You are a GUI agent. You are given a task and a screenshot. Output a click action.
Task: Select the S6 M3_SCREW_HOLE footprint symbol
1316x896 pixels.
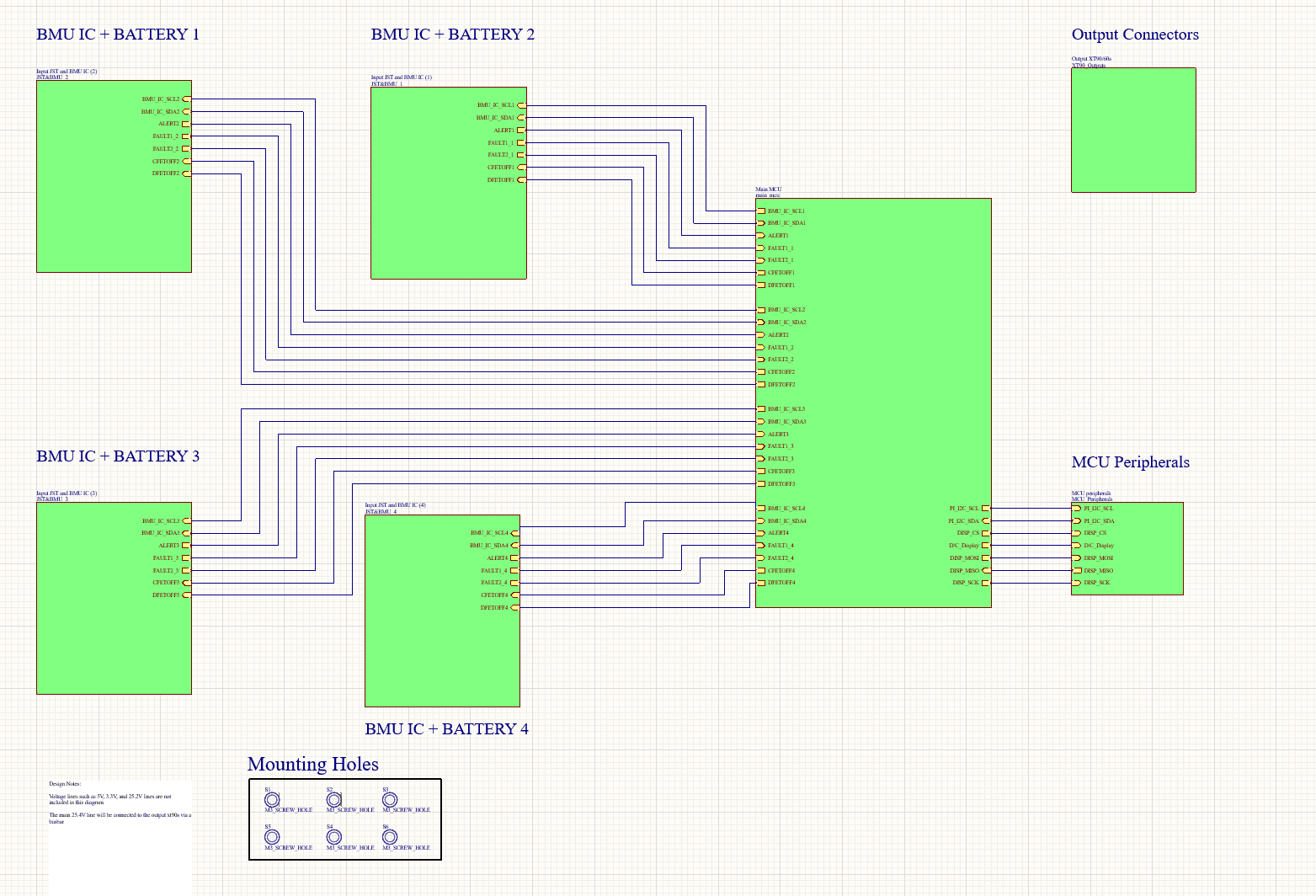click(392, 836)
